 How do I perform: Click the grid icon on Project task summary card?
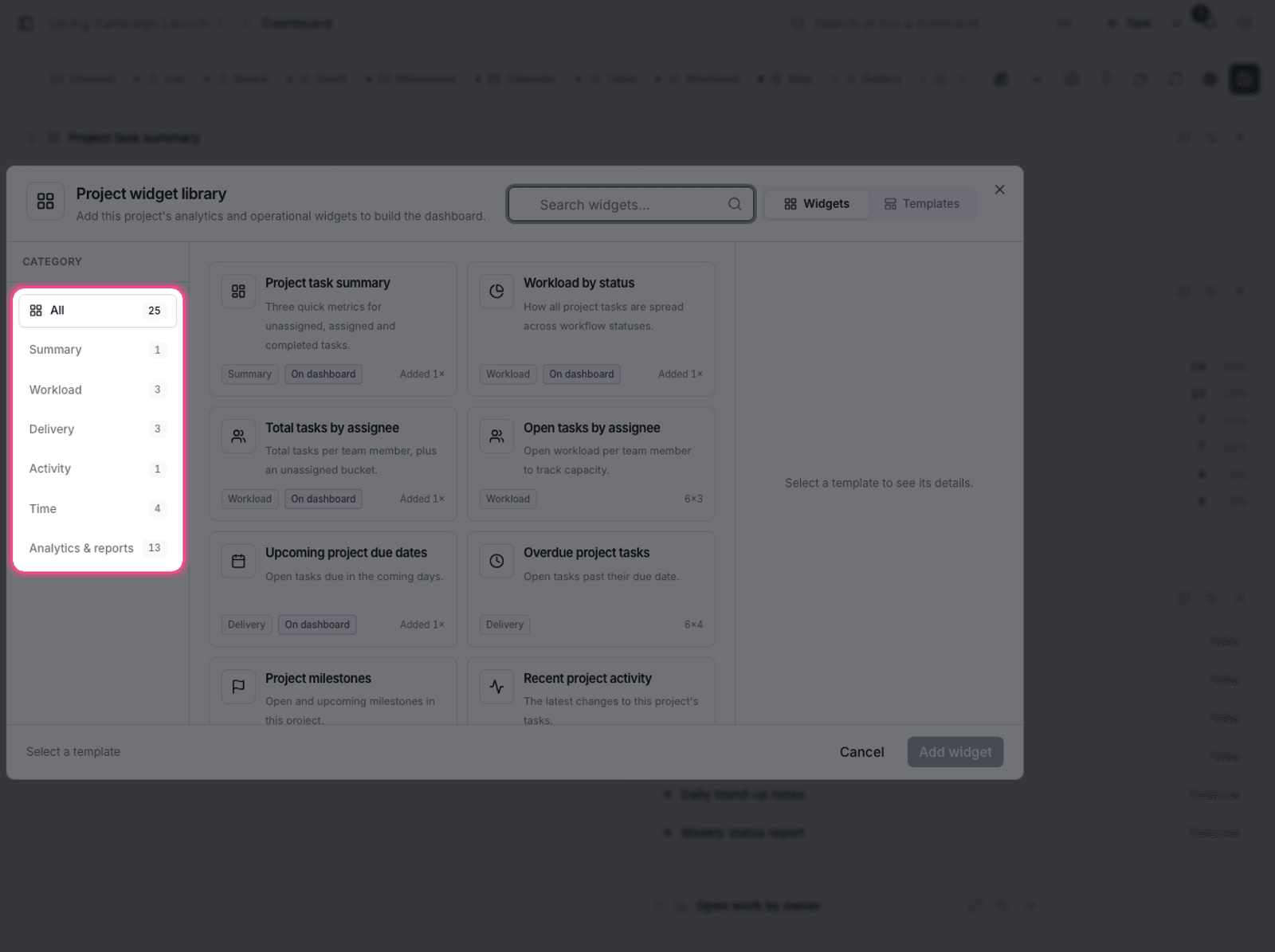pyautogui.click(x=238, y=292)
